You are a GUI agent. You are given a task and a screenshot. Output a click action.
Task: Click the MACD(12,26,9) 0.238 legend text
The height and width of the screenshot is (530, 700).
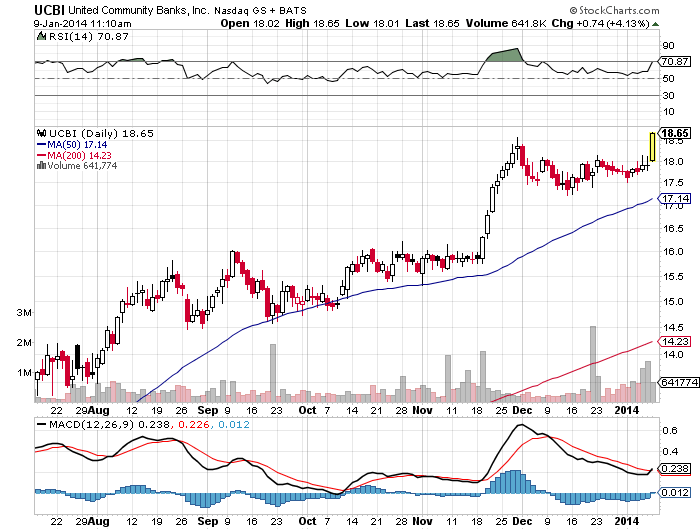(111, 424)
